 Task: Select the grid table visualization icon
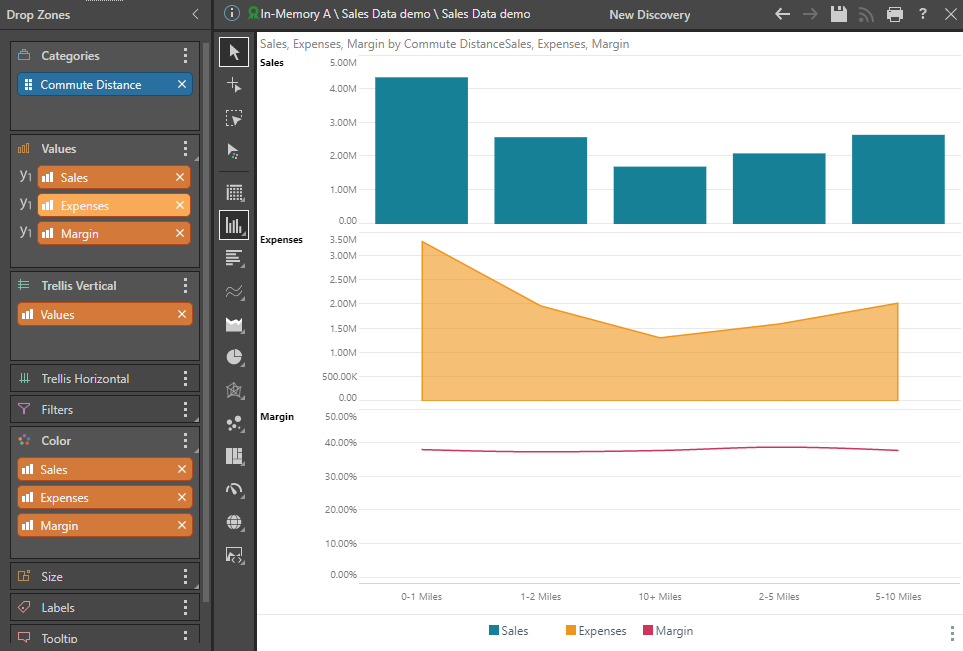(234, 193)
